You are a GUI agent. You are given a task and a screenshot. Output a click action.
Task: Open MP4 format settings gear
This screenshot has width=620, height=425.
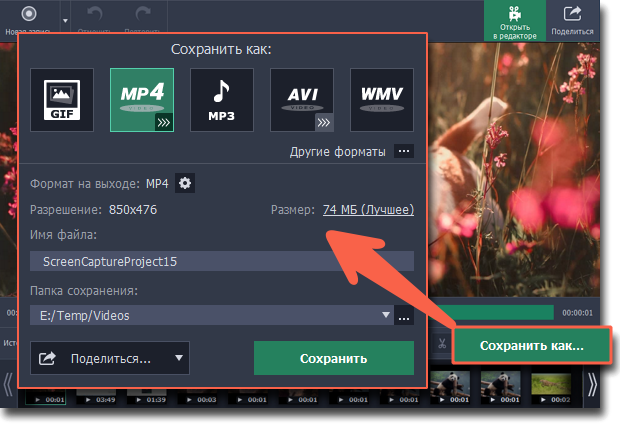pos(185,183)
